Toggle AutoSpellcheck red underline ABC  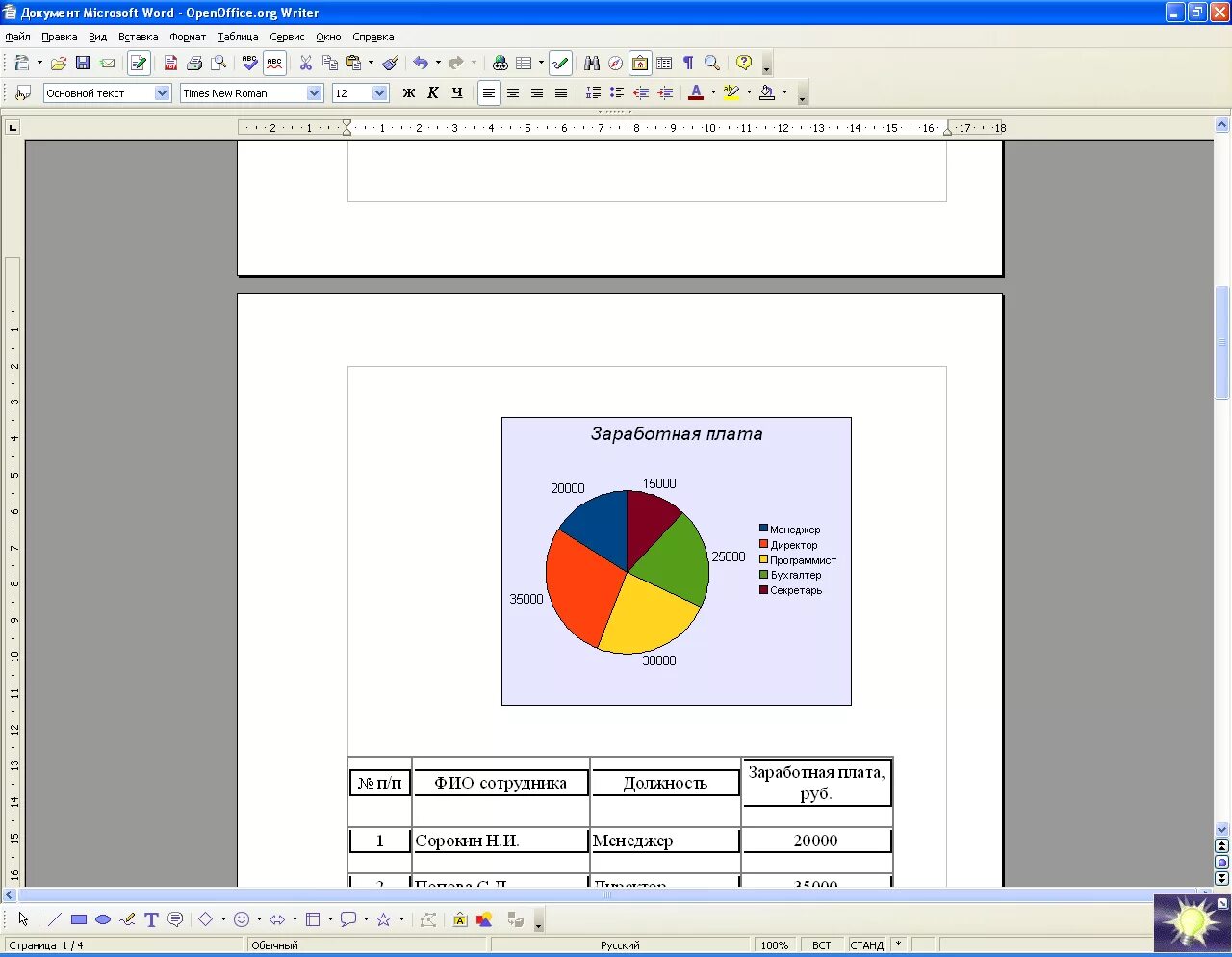pyautogui.click(x=274, y=64)
